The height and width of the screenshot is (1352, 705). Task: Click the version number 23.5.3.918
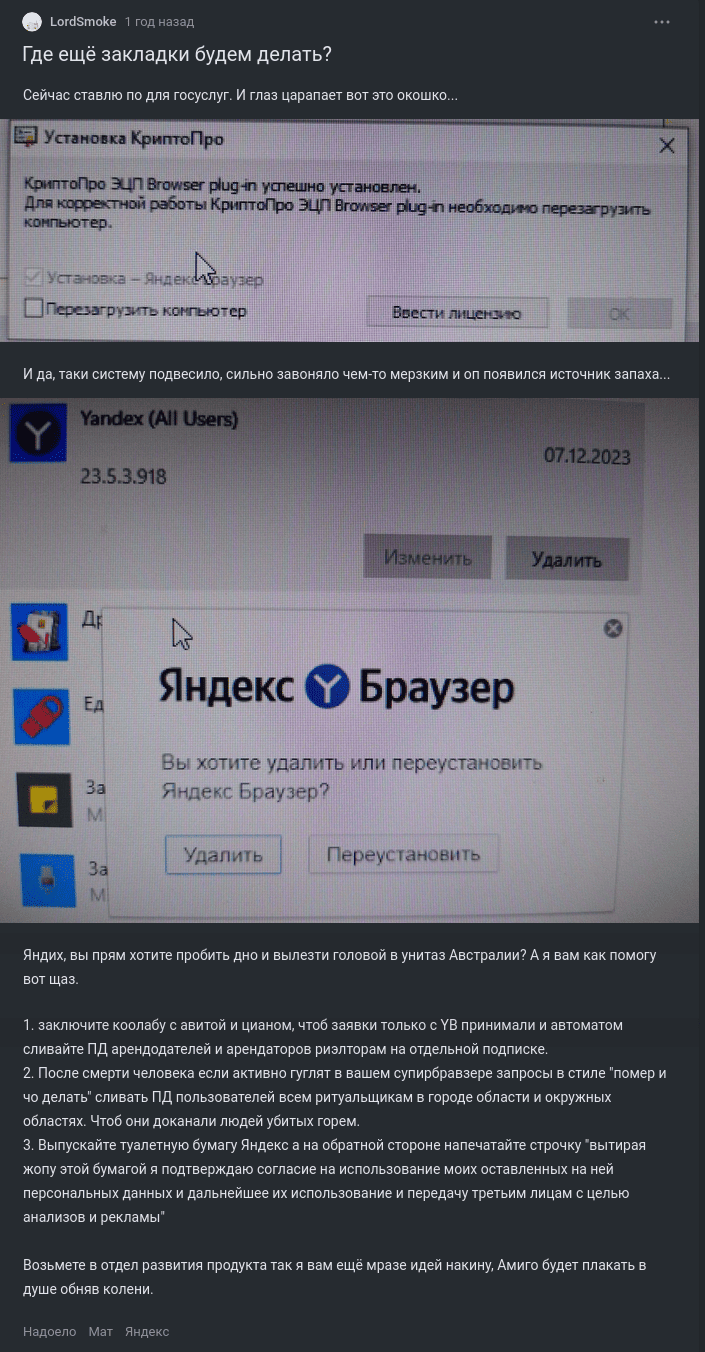point(123,476)
